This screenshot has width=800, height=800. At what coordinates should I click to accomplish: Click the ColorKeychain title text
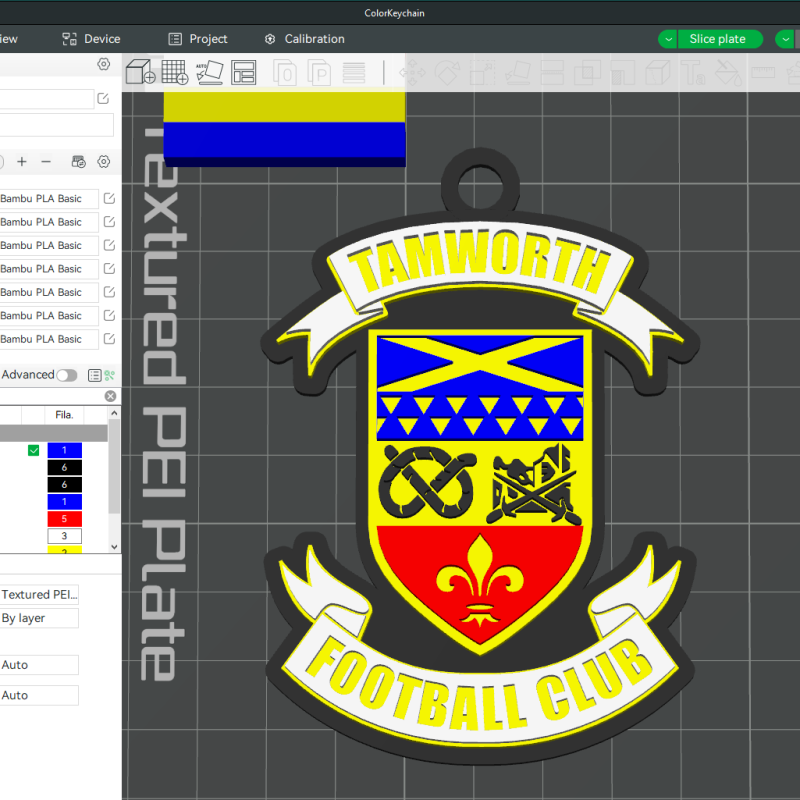[394, 13]
